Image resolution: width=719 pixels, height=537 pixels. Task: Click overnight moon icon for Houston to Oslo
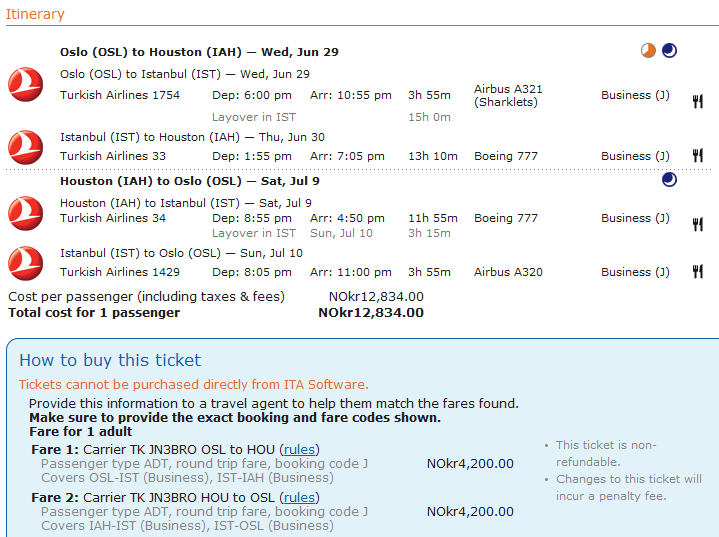point(669,180)
